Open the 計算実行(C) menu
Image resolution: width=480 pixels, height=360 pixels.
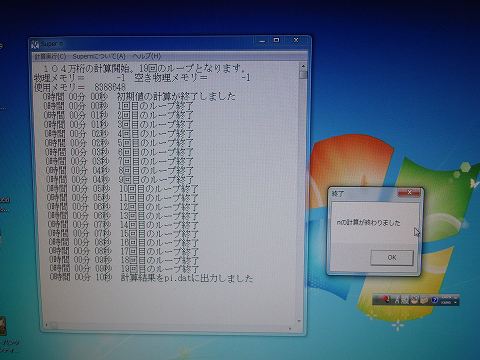click(x=50, y=56)
